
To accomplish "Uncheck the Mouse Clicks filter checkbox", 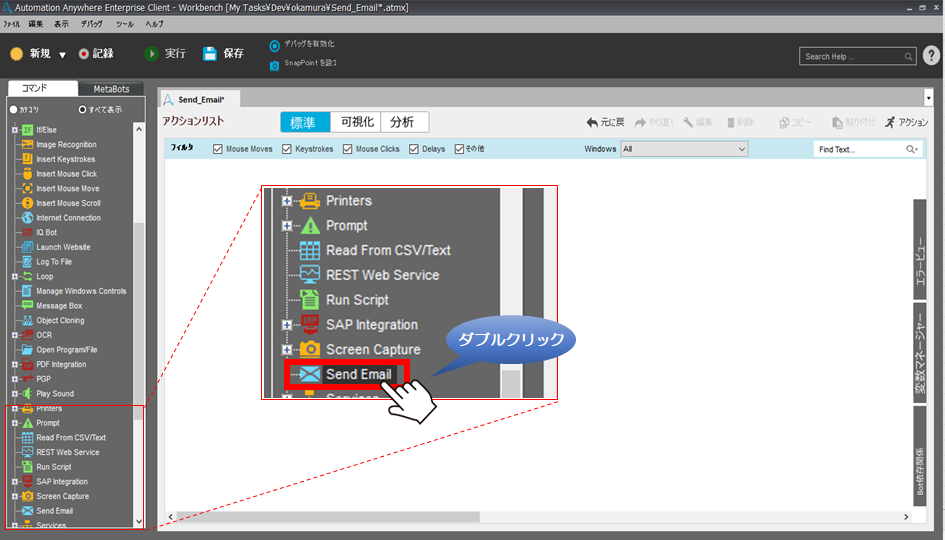I will click(x=348, y=149).
